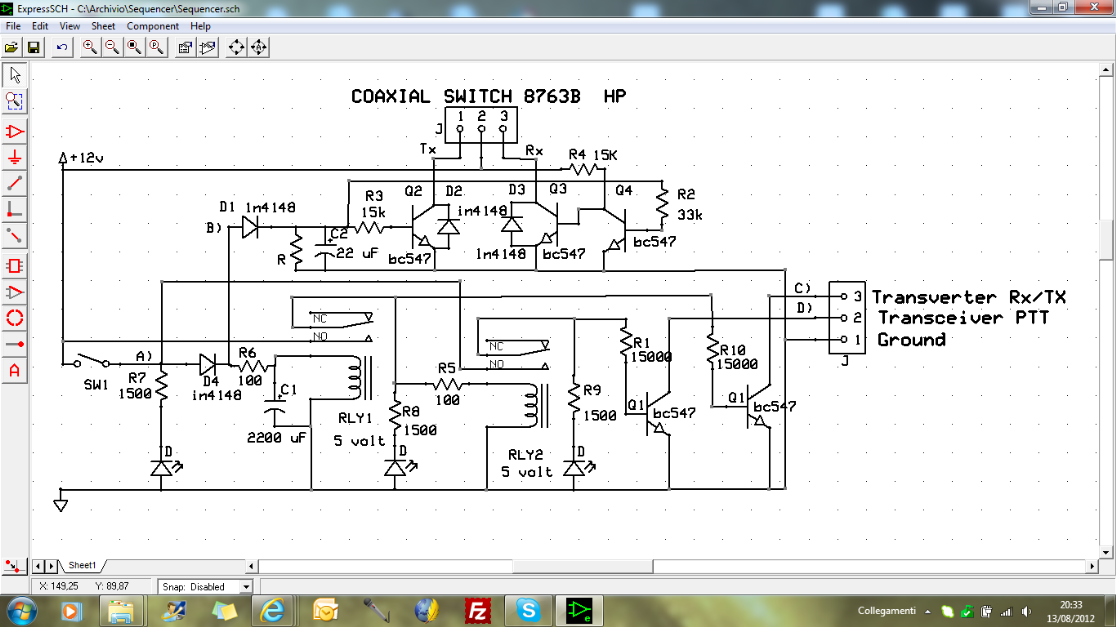Click the snap-to-grid icon at bottom left
This screenshot has height=627, width=1116.
(12, 567)
